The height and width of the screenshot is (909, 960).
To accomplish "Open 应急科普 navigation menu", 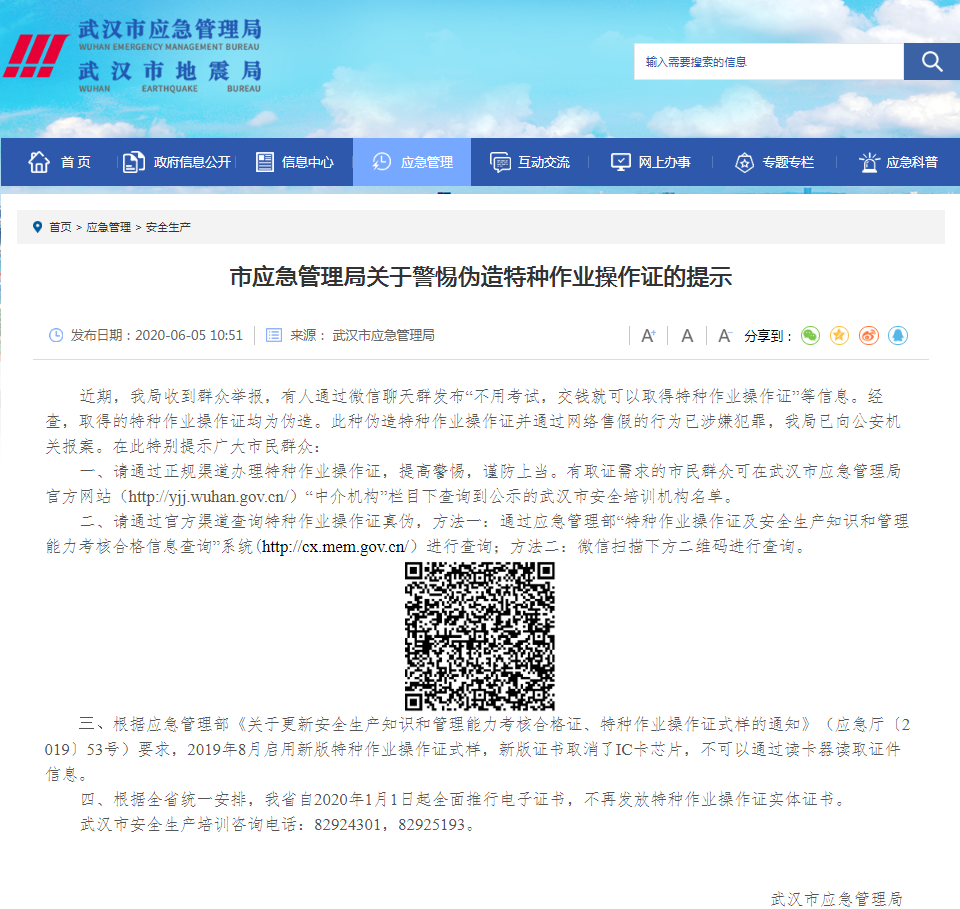I will 898,162.
